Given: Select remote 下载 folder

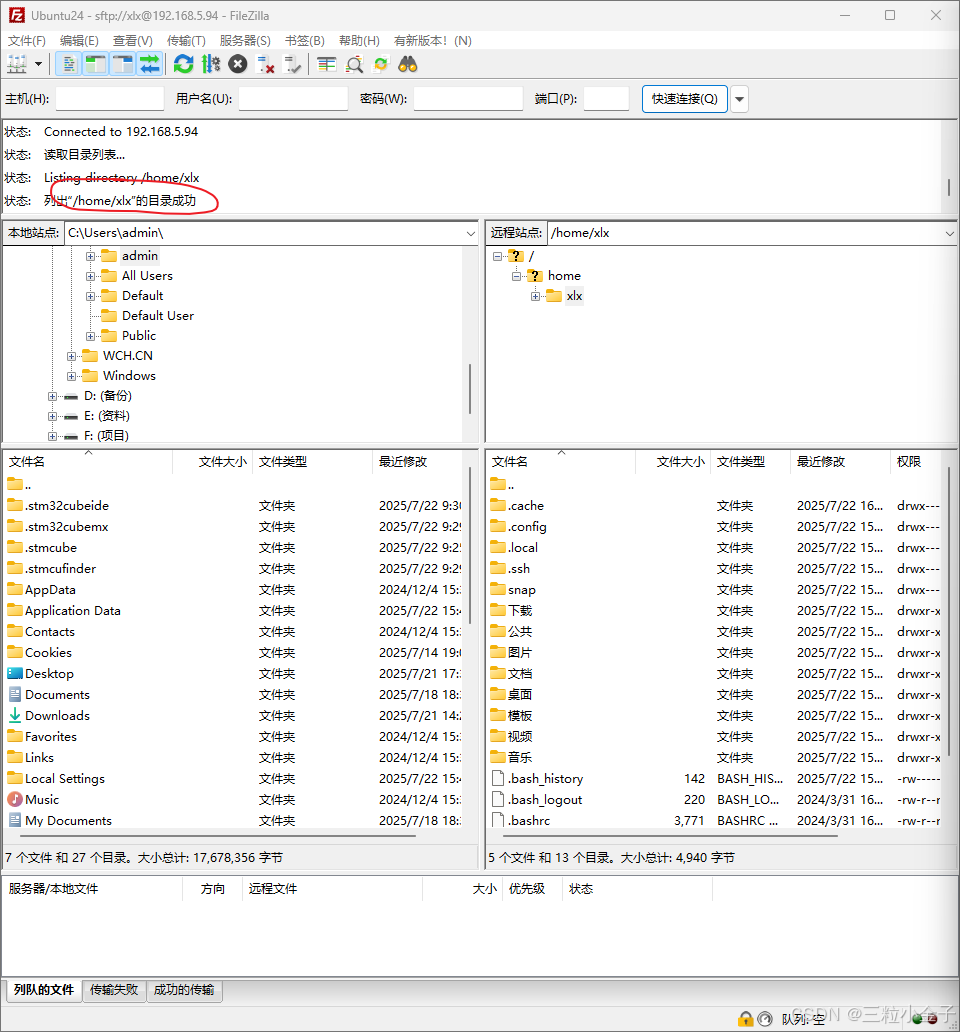Looking at the screenshot, I should tap(520, 611).
